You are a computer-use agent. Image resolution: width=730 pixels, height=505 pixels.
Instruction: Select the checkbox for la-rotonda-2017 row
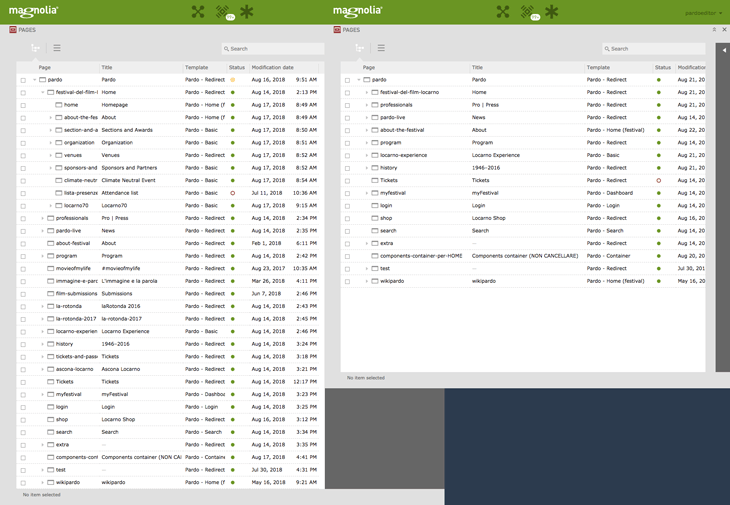(x=23, y=319)
